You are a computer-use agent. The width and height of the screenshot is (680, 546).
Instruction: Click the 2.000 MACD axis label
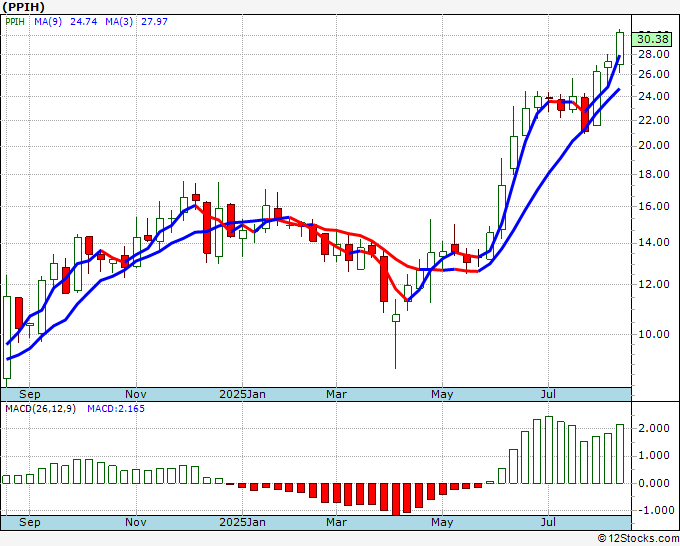654,428
